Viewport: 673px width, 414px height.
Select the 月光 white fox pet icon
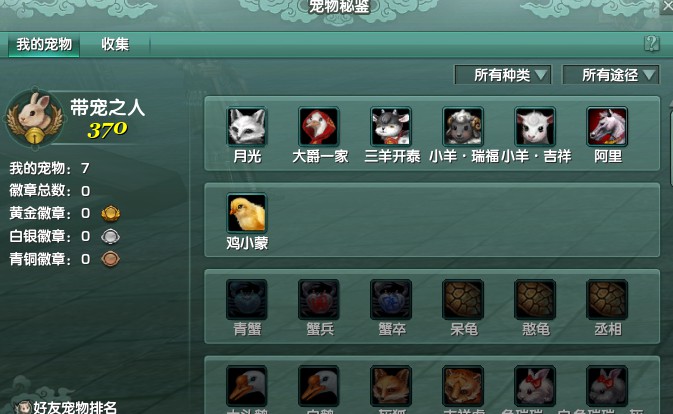point(247,127)
